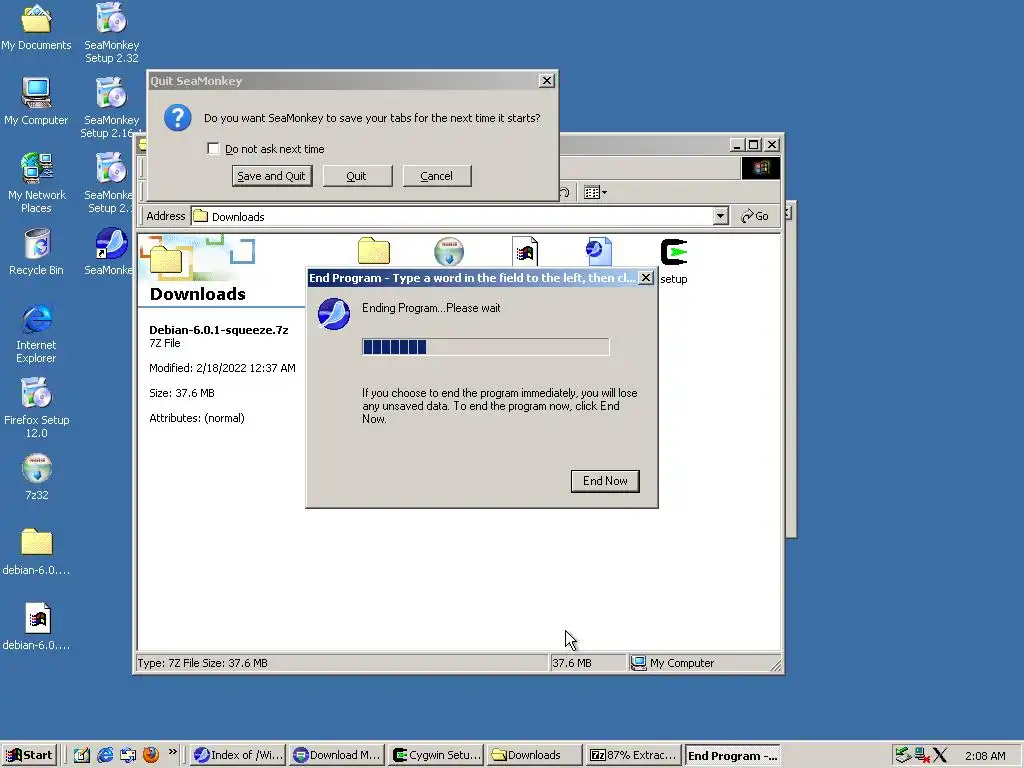Click Go button beside address bar
The height and width of the screenshot is (768, 1024).
point(755,216)
